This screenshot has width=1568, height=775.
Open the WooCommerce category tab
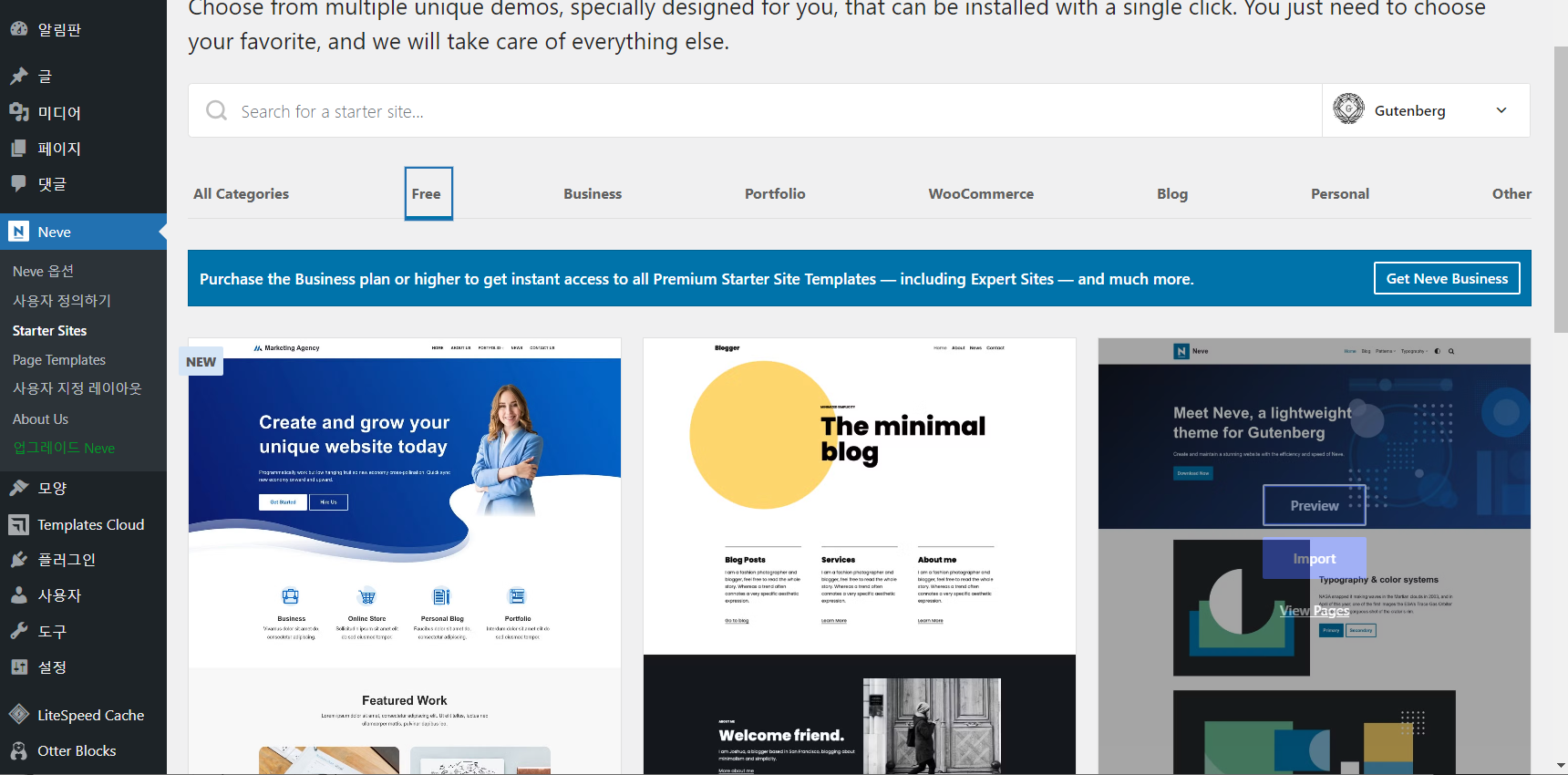click(x=981, y=193)
